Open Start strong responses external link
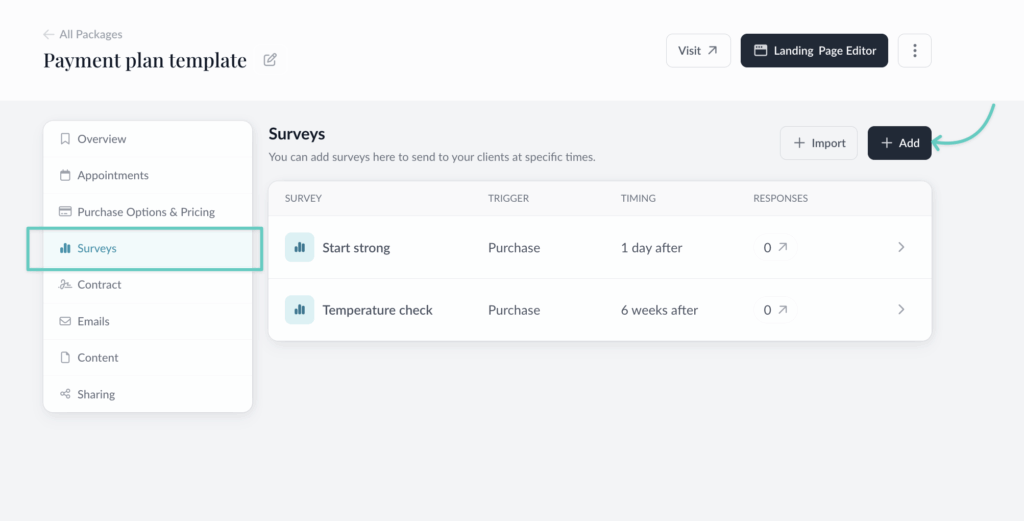The width and height of the screenshot is (1024, 521). [782, 247]
